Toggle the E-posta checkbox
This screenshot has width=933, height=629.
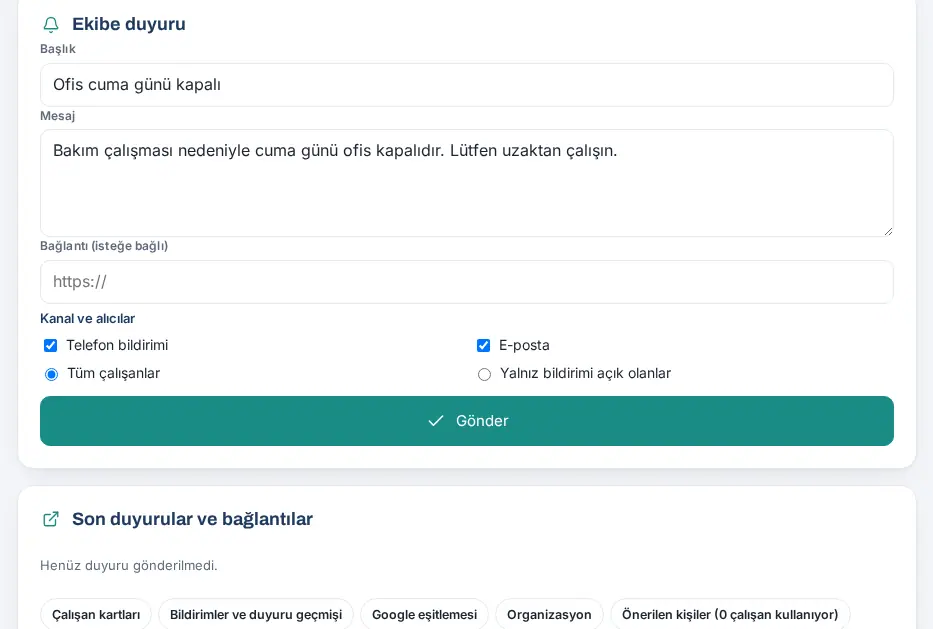483,346
